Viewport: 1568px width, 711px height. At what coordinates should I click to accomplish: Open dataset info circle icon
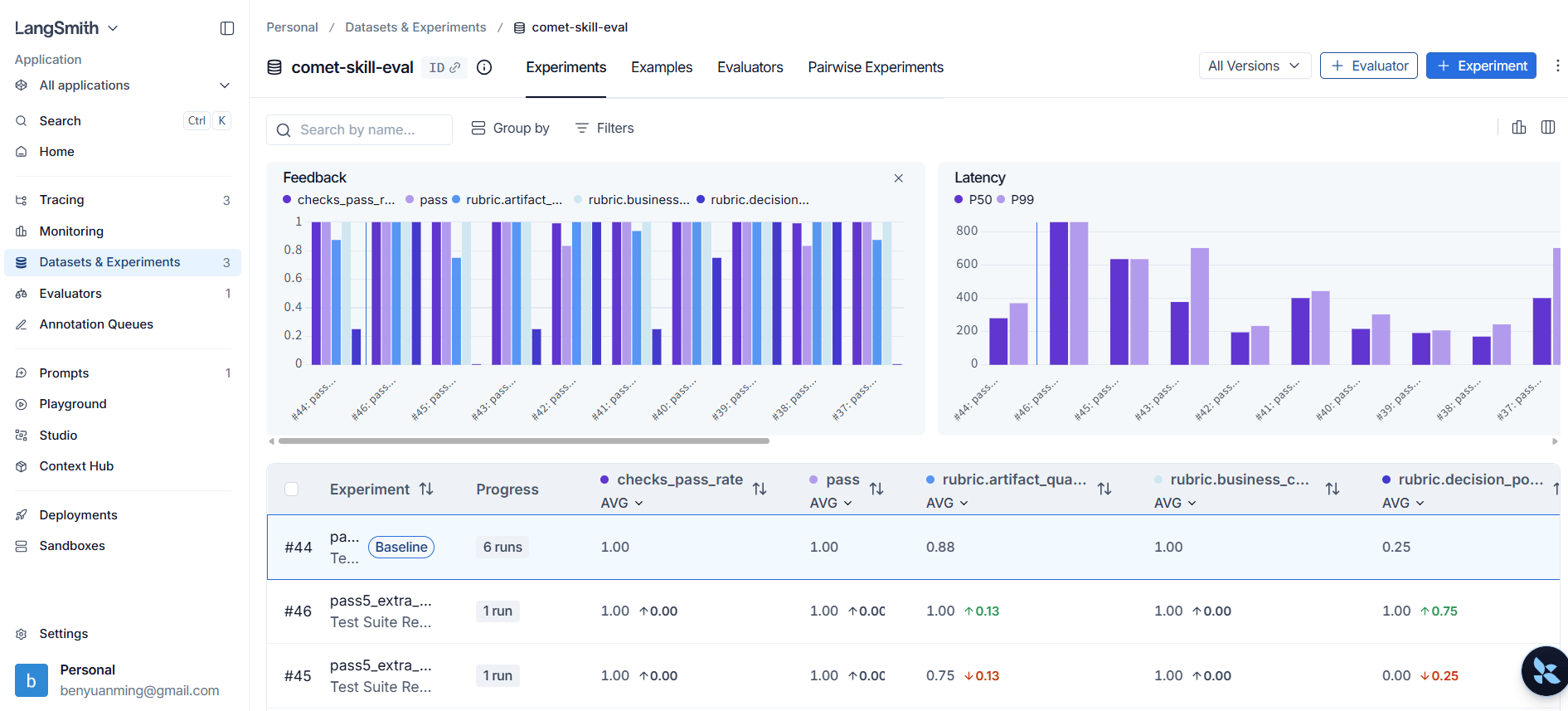click(484, 67)
